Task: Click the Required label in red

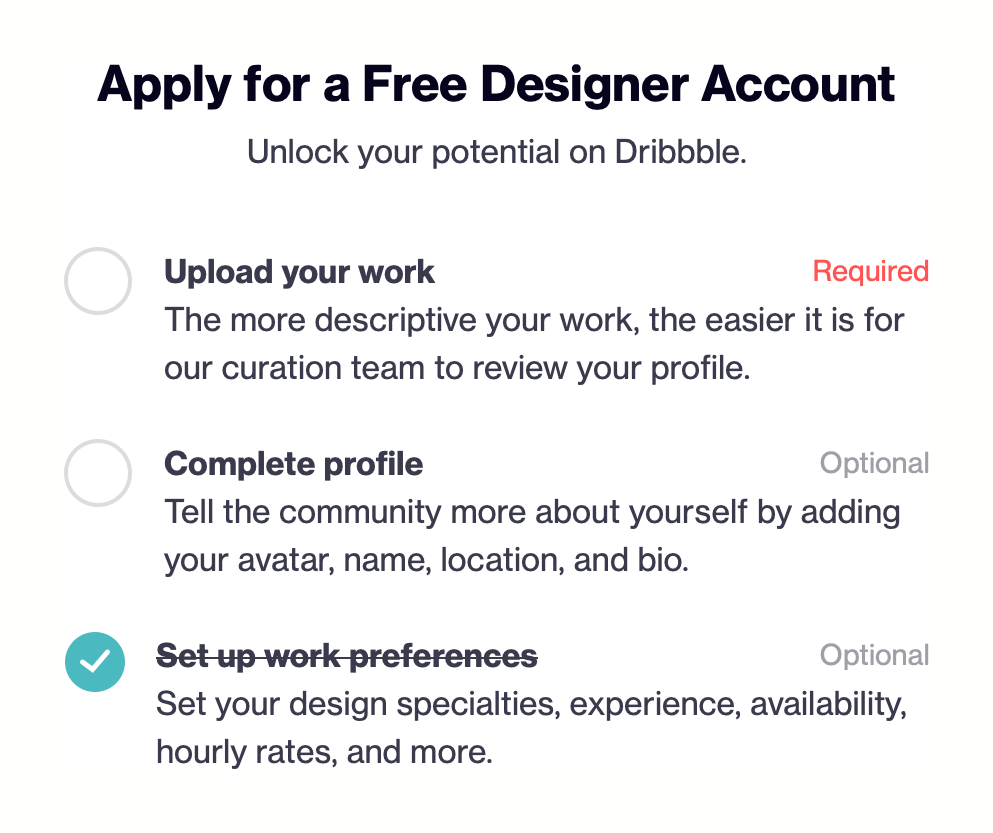Action: coord(870,271)
